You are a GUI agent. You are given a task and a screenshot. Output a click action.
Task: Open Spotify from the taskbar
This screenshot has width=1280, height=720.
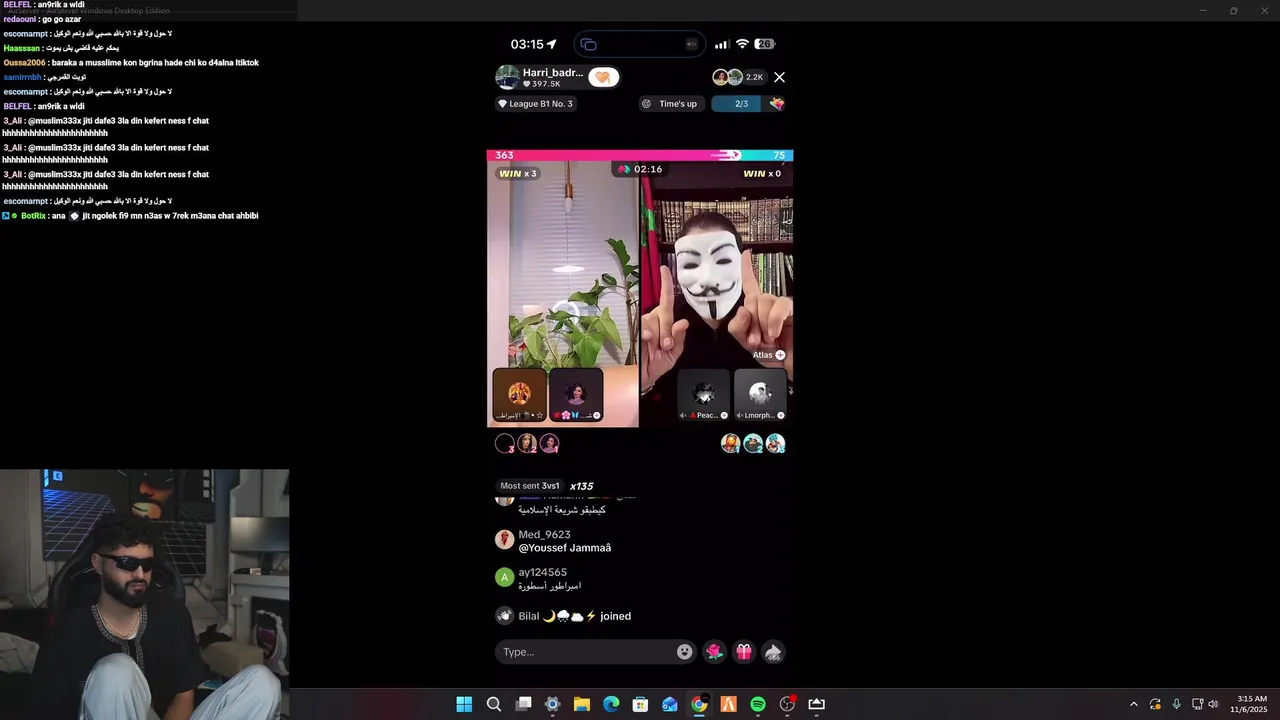click(x=758, y=704)
